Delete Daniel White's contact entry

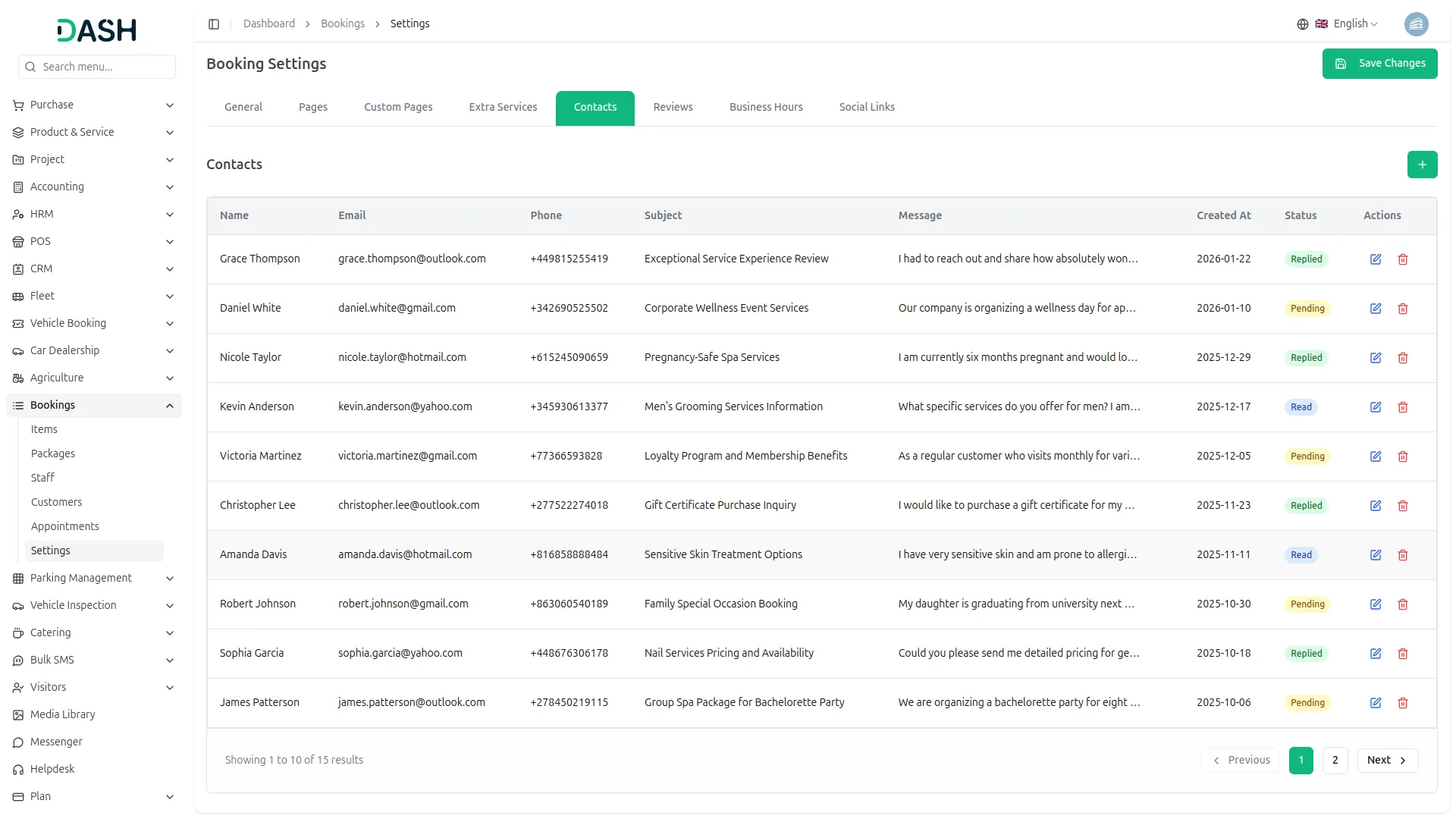point(1403,309)
